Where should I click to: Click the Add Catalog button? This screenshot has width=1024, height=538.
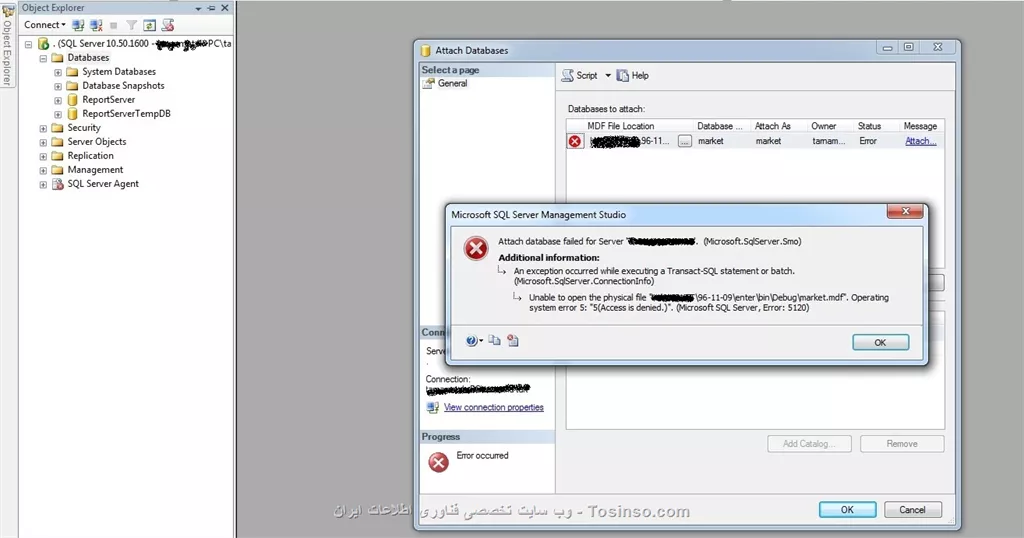pos(810,444)
